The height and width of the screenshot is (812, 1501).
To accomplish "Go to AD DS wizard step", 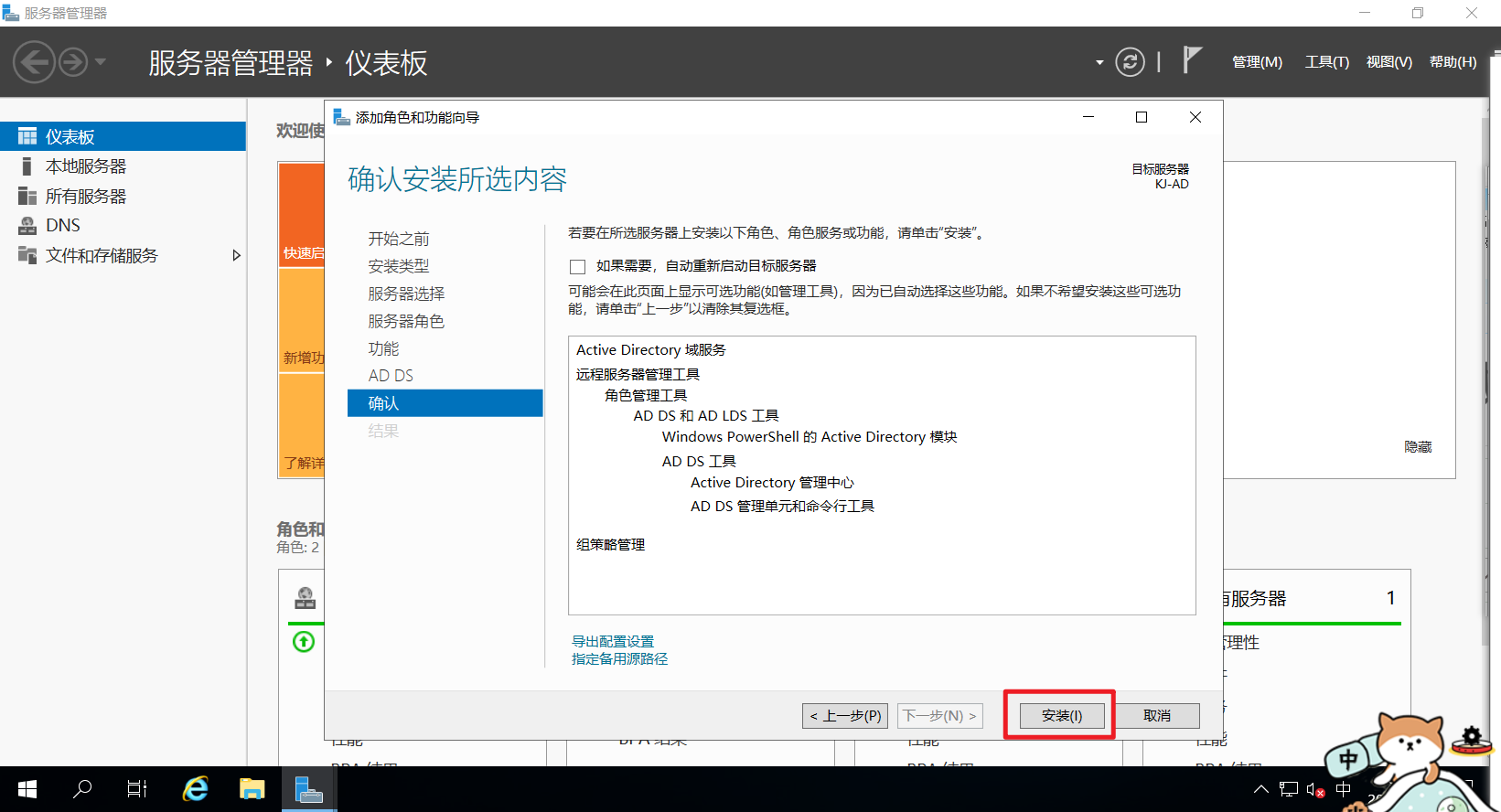I will [391, 376].
